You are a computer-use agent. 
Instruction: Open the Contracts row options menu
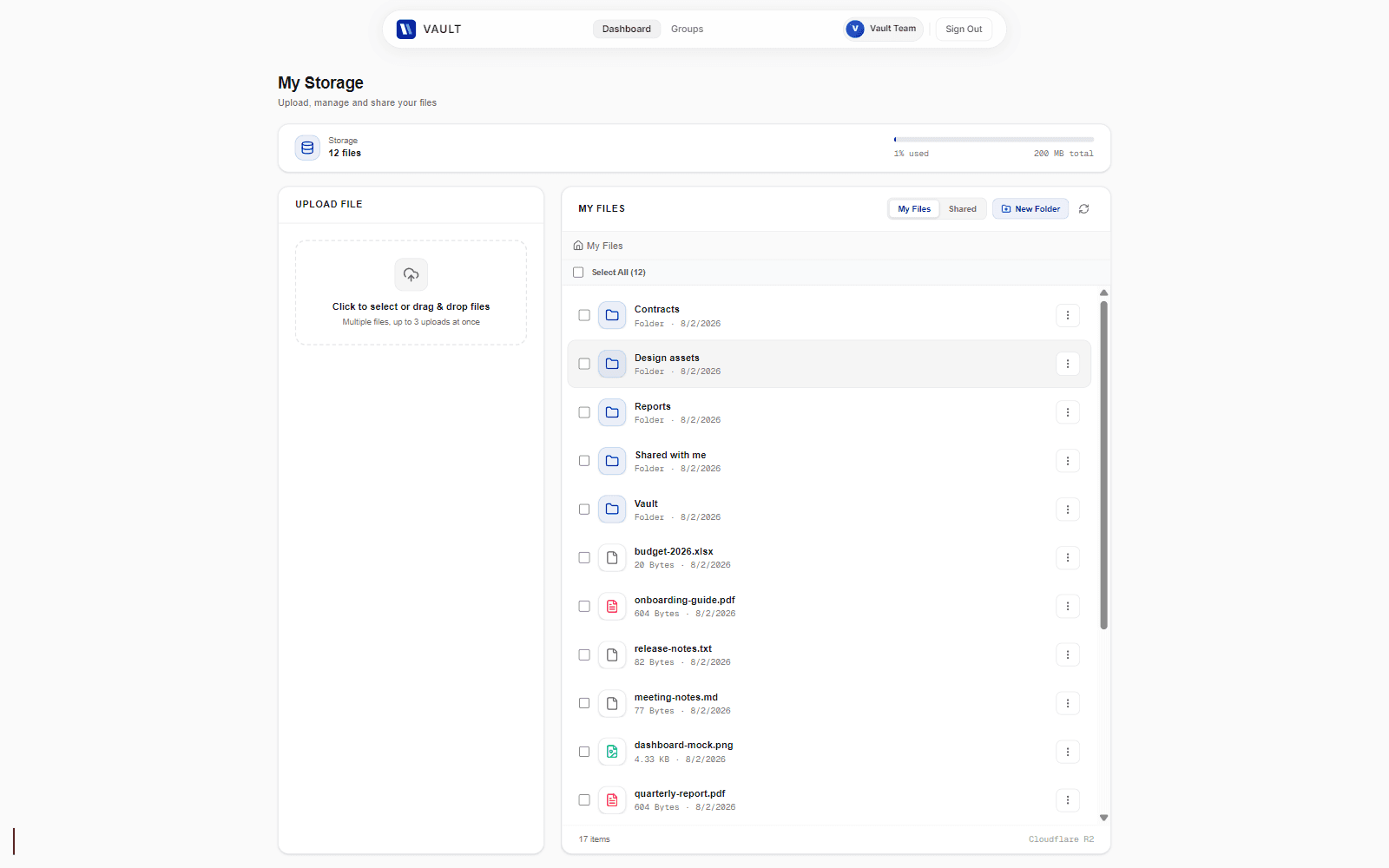1068,315
